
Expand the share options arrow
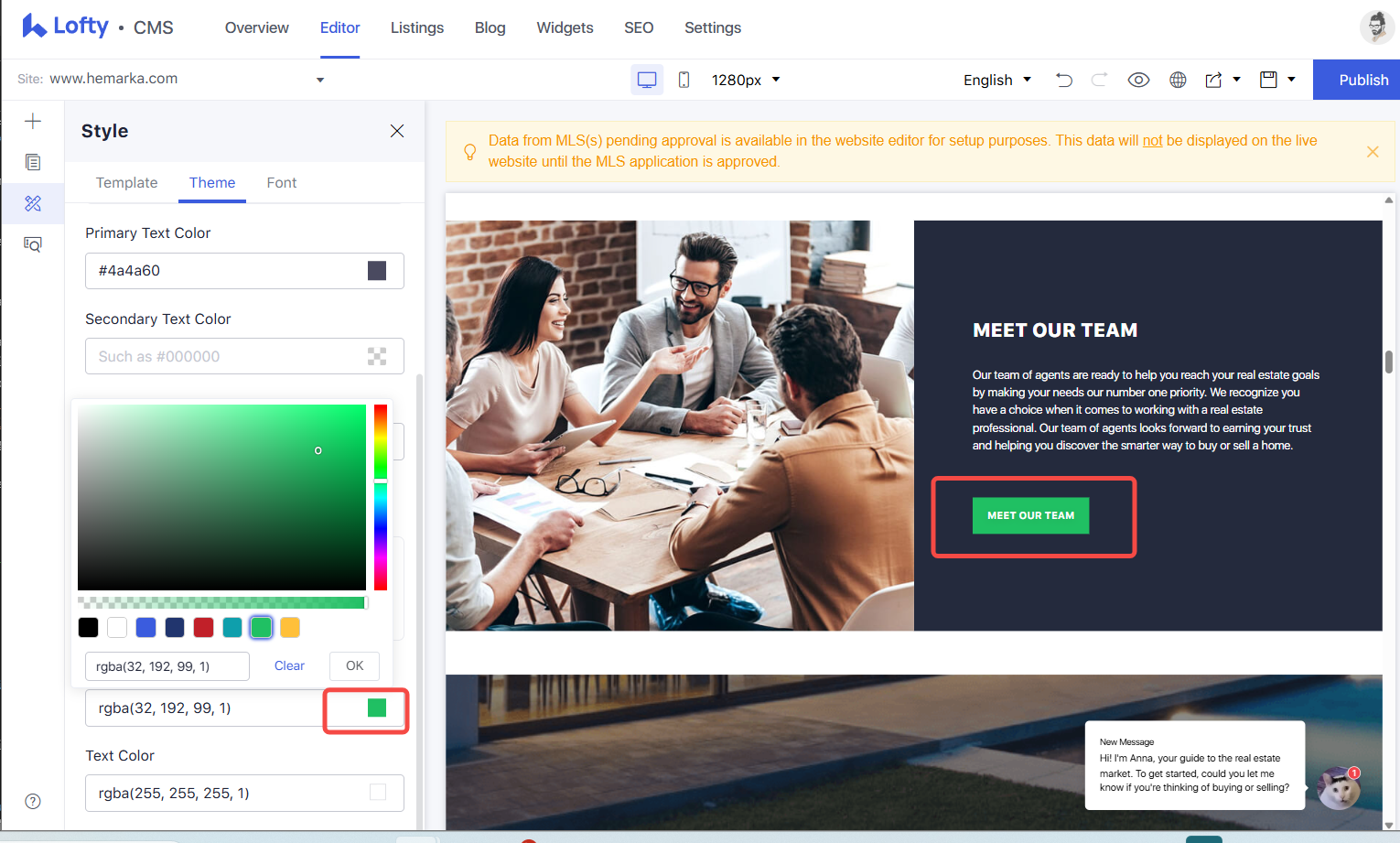tap(1237, 80)
